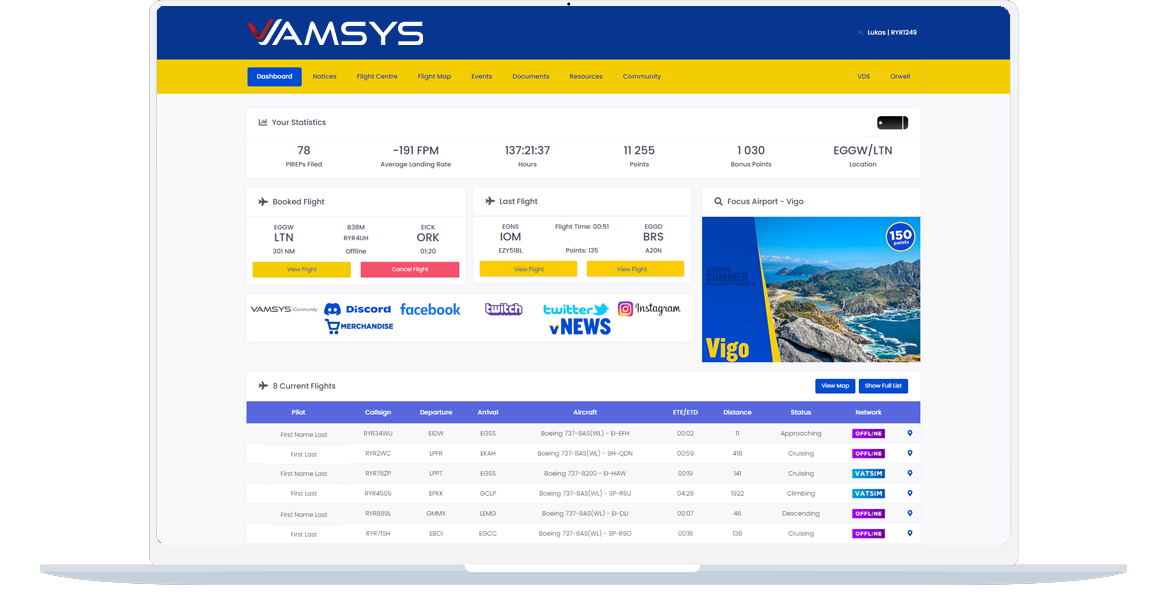Open the Merchandise shopping cart link
This screenshot has height=594, width=1175.
[x=359, y=327]
